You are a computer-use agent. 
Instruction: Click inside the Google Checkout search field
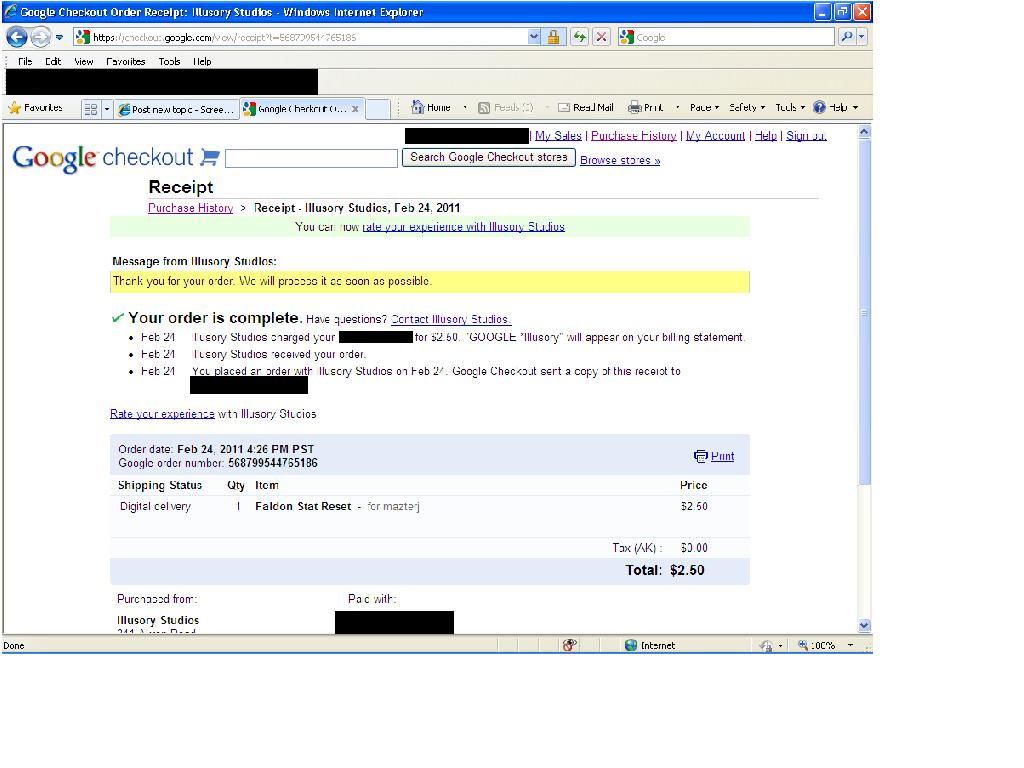[x=310, y=158]
